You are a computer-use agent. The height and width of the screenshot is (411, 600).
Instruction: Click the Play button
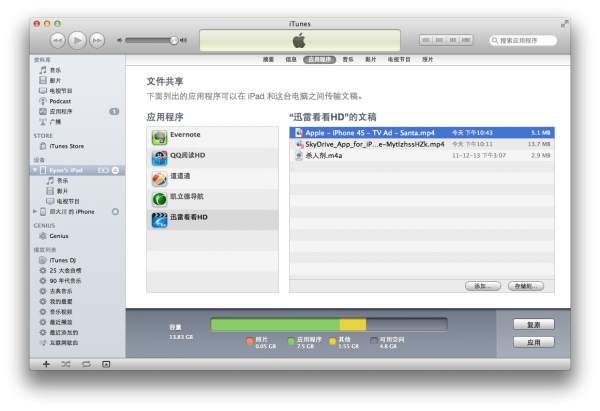click(x=77, y=40)
